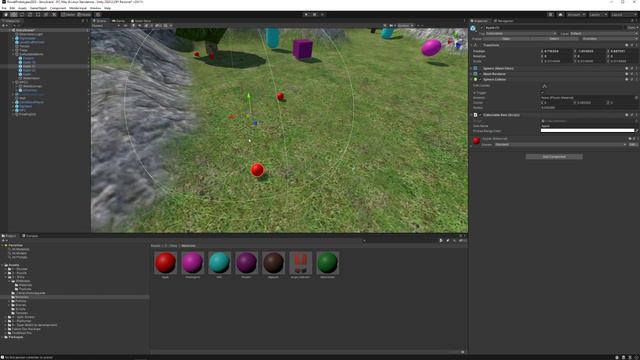
Task: Open the cloud services icon
Action: pos(560,15)
